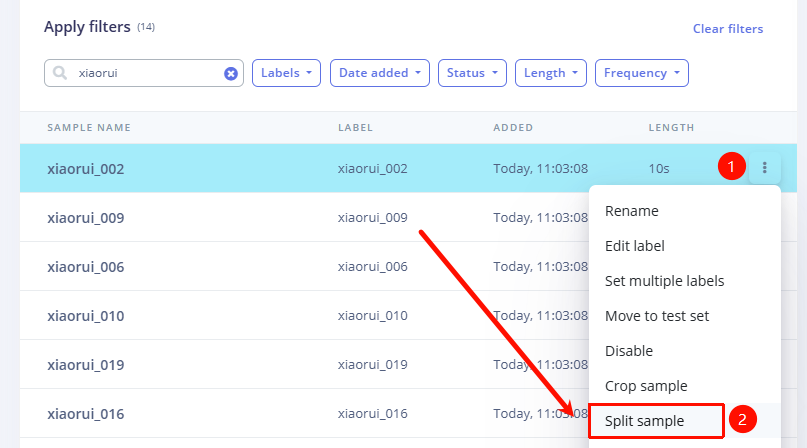Image resolution: width=807 pixels, height=448 pixels.
Task: Select Edit label menu option
Action: coord(634,246)
